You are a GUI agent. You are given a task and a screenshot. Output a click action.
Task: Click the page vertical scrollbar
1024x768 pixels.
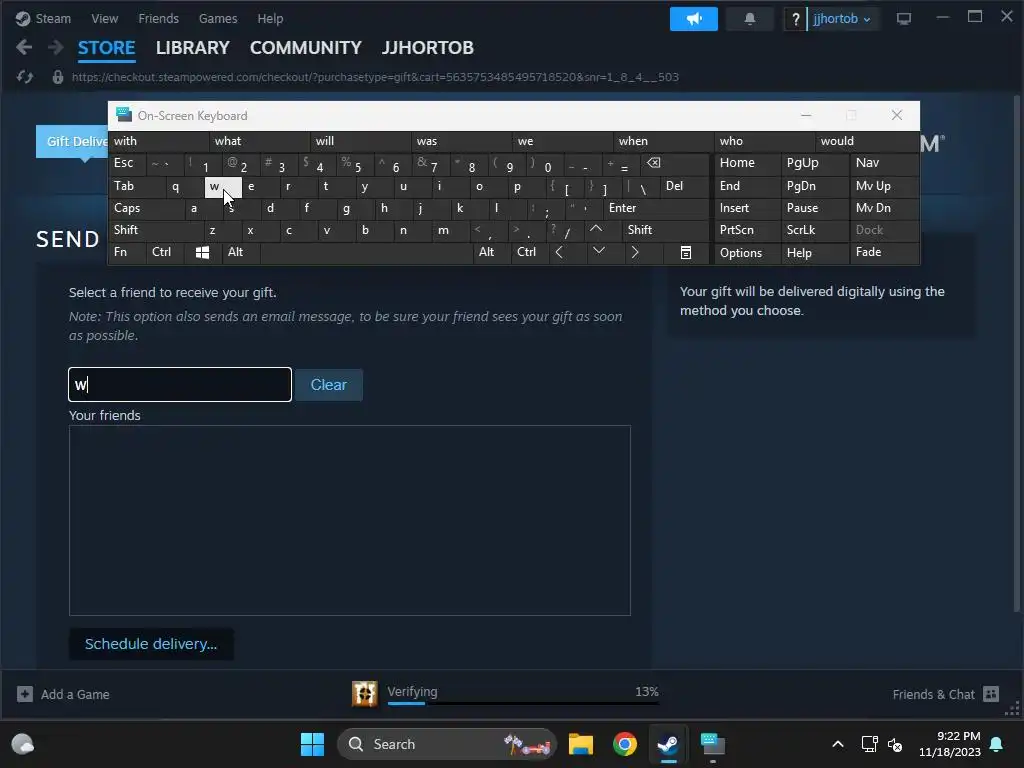pyautogui.click(x=1016, y=354)
